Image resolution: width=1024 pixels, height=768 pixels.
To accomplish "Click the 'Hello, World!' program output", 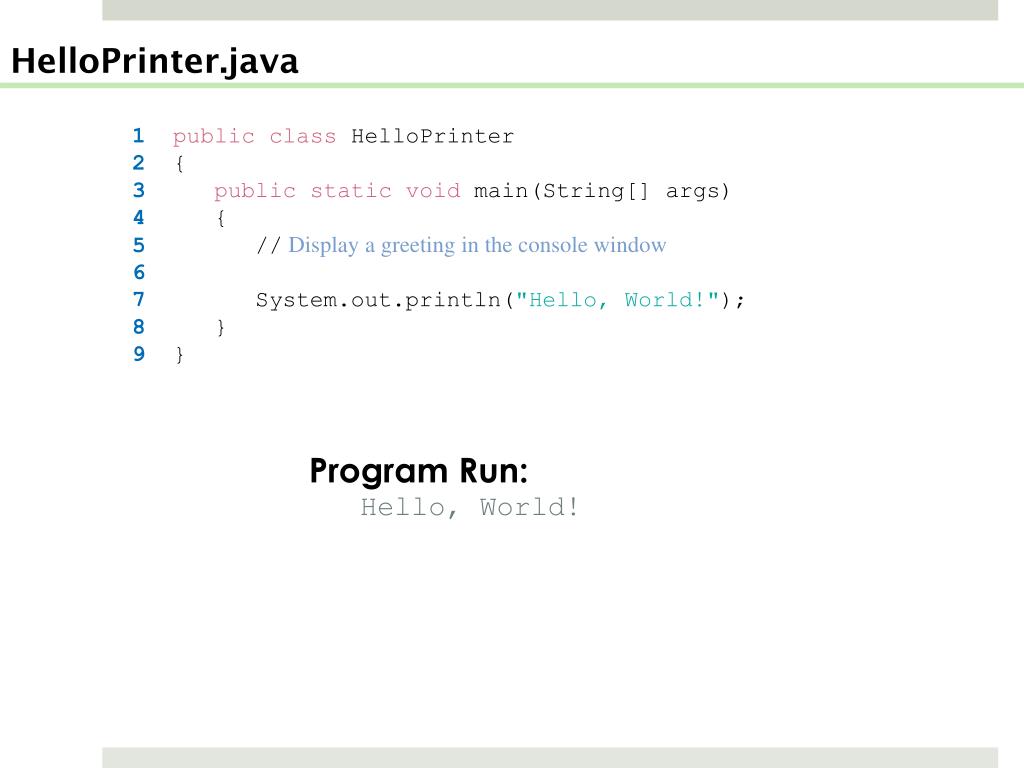I will click(470, 507).
